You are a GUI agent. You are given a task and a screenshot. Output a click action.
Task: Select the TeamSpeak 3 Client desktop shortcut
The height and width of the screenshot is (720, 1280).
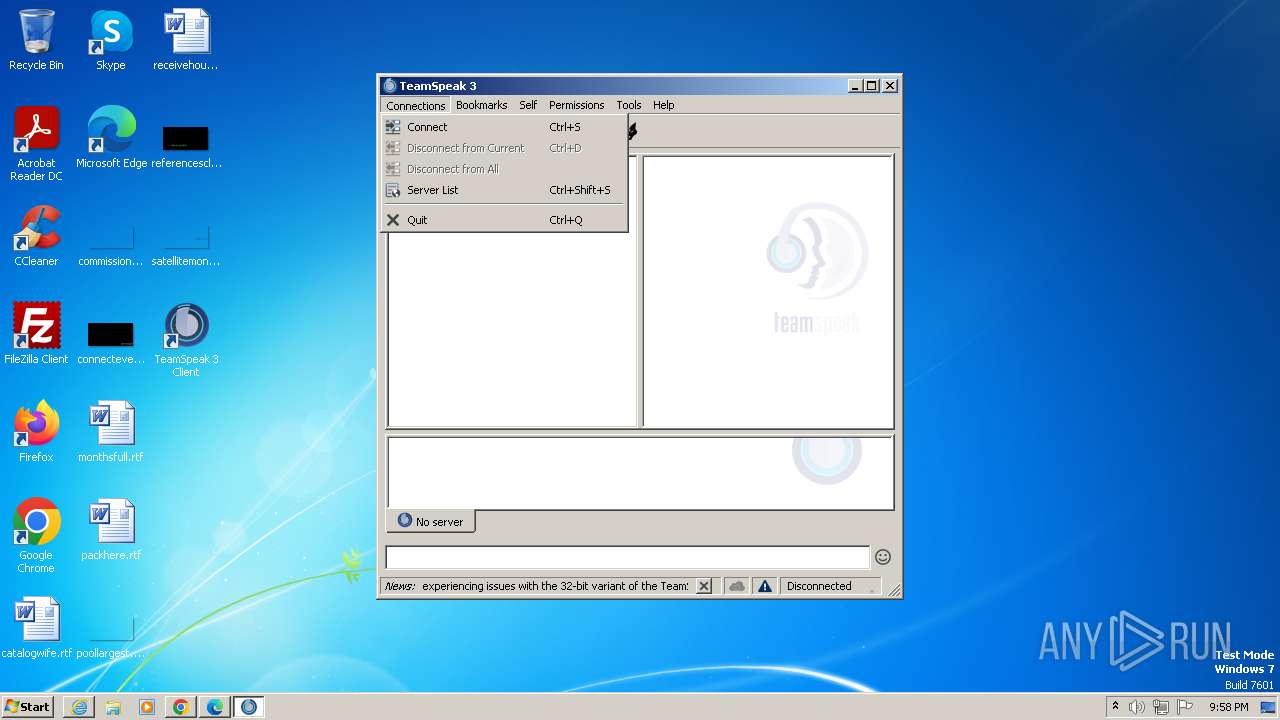click(x=186, y=340)
